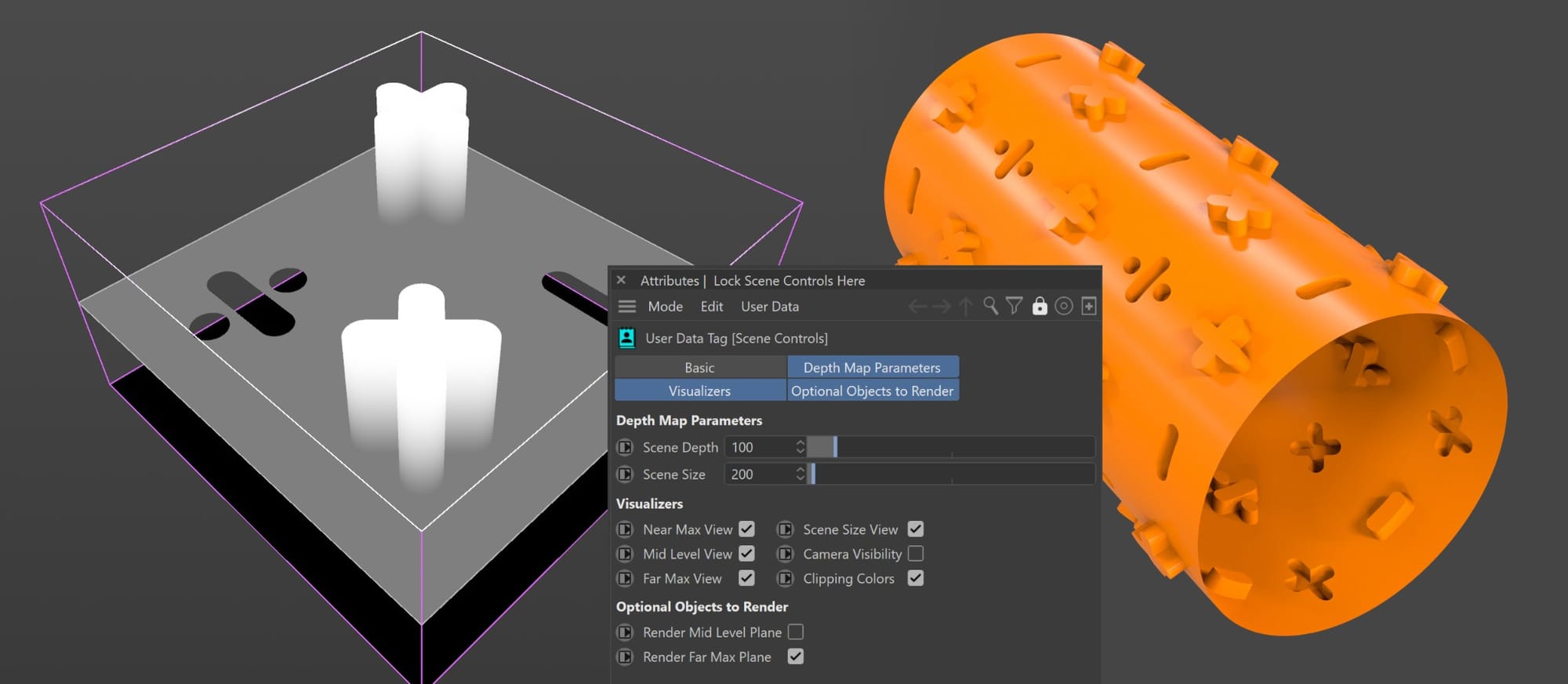Click the 'Optional Objects to Render' section heading
Viewport: 1568px width, 684px height.
point(702,607)
